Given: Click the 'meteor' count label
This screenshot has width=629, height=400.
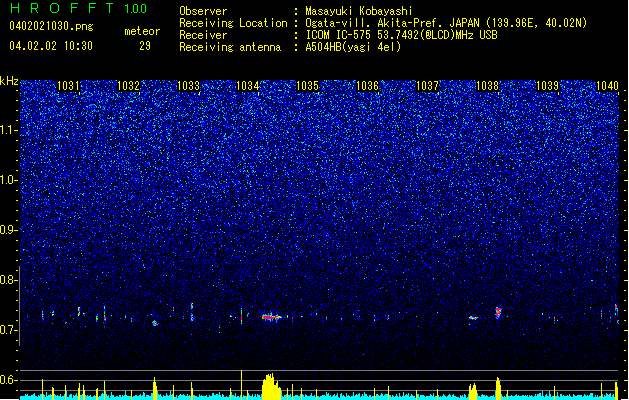Looking at the screenshot, I should [x=142, y=31].
